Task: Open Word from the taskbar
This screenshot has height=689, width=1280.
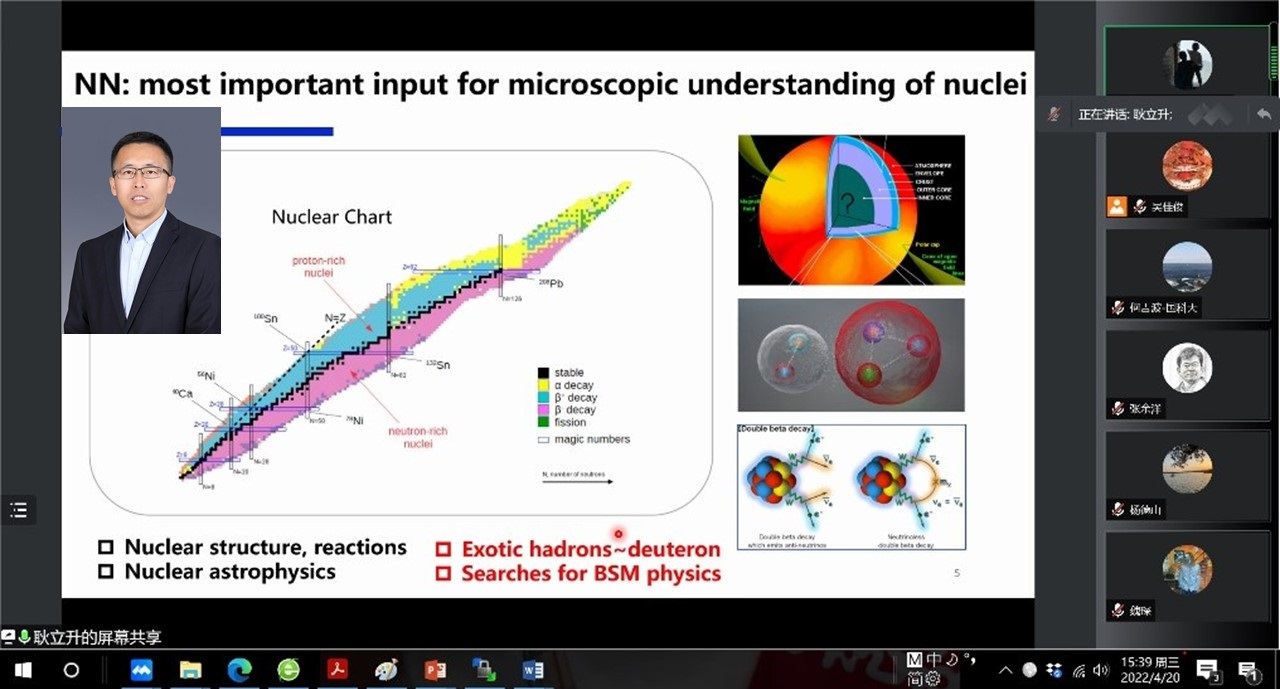Action: [x=532, y=670]
